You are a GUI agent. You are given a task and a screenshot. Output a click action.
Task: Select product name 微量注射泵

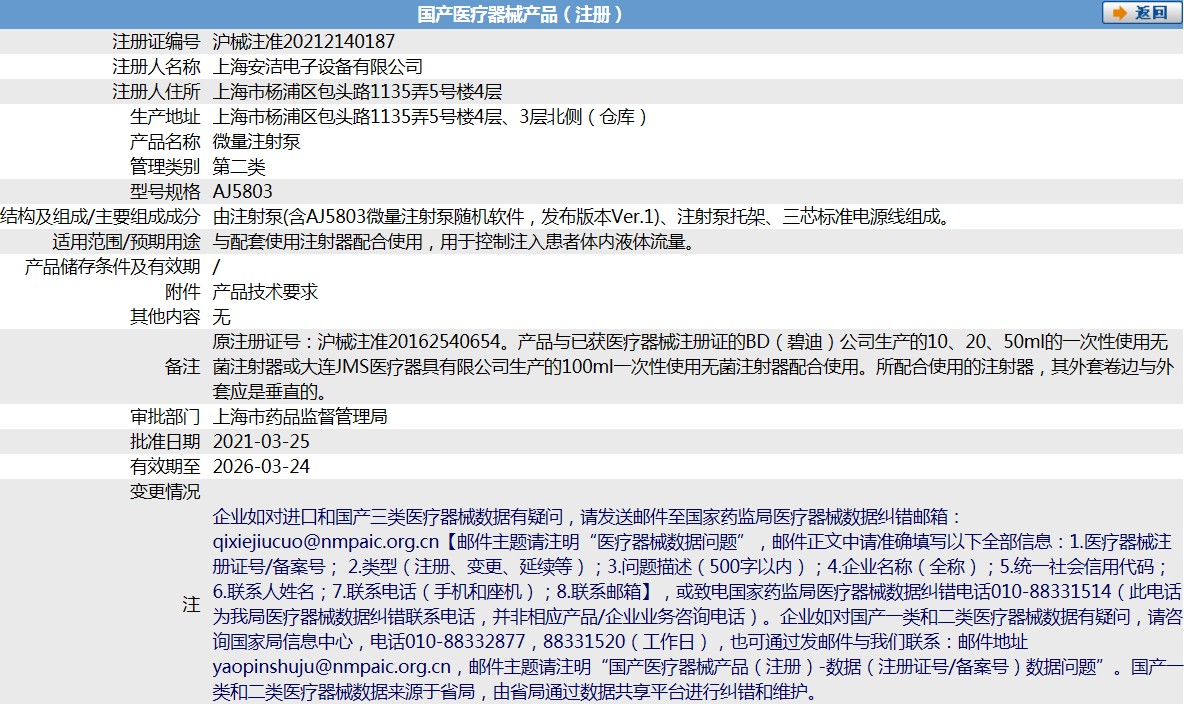click(256, 141)
